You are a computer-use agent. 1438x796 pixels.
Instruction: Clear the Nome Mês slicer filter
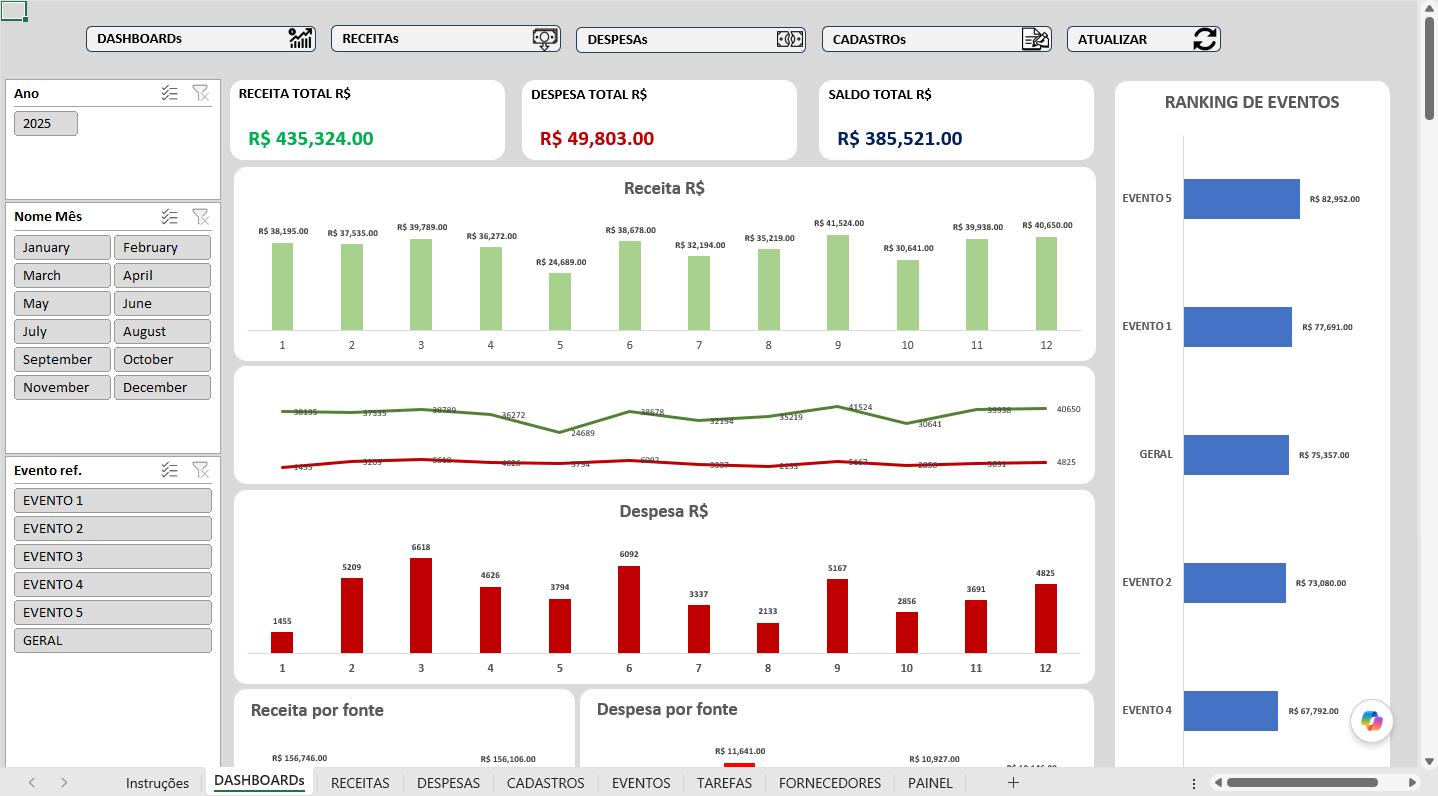200,216
